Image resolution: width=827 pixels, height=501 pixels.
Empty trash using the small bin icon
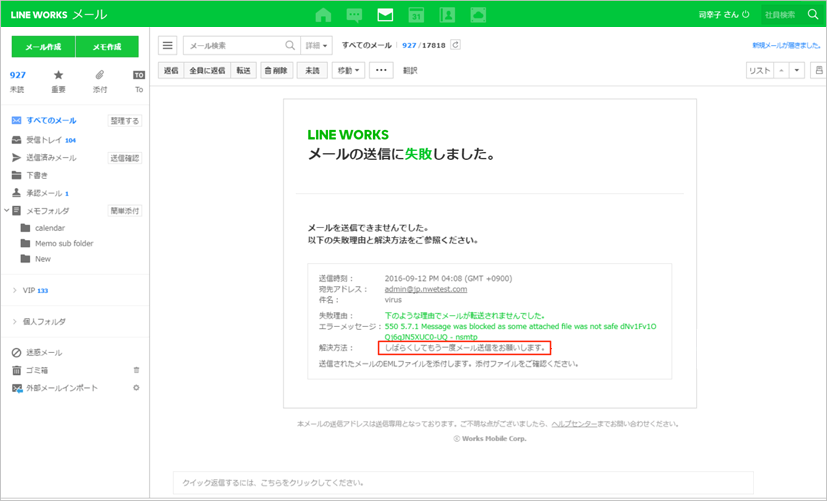(136, 370)
